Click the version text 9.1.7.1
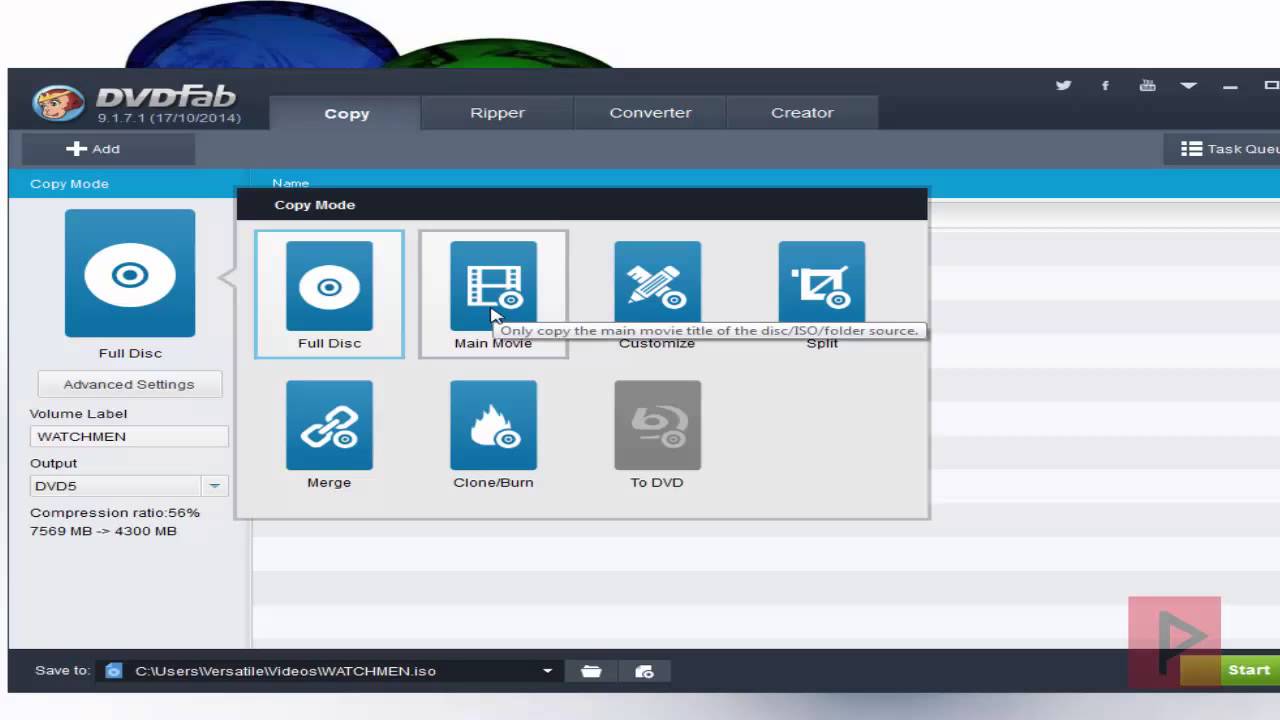 click(168, 118)
